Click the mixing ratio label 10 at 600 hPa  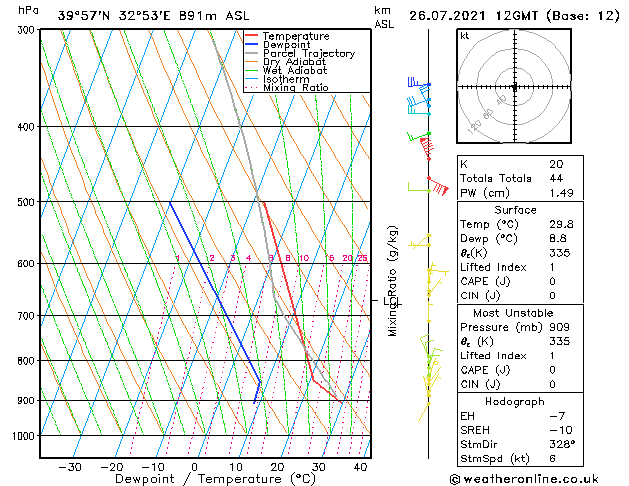[x=304, y=258]
